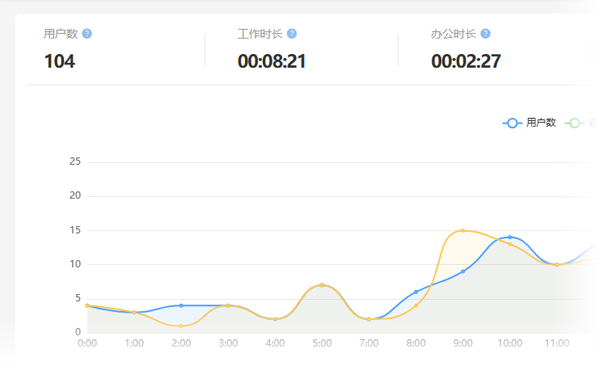Click the data point at 3:00
Viewport: 600px width, 368px height.
228,305
